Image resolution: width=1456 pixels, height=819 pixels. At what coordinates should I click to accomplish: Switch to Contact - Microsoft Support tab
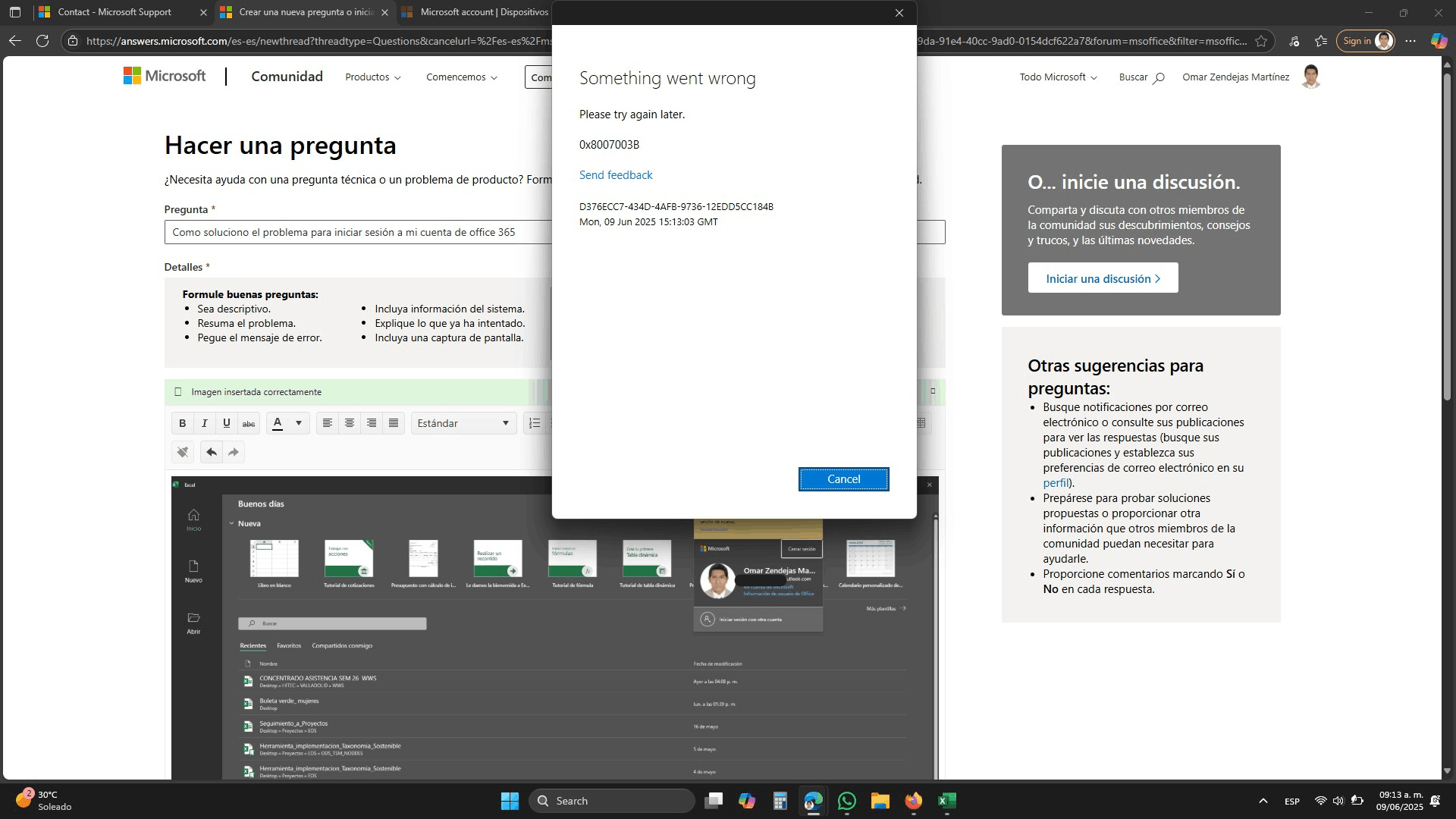coord(114,12)
